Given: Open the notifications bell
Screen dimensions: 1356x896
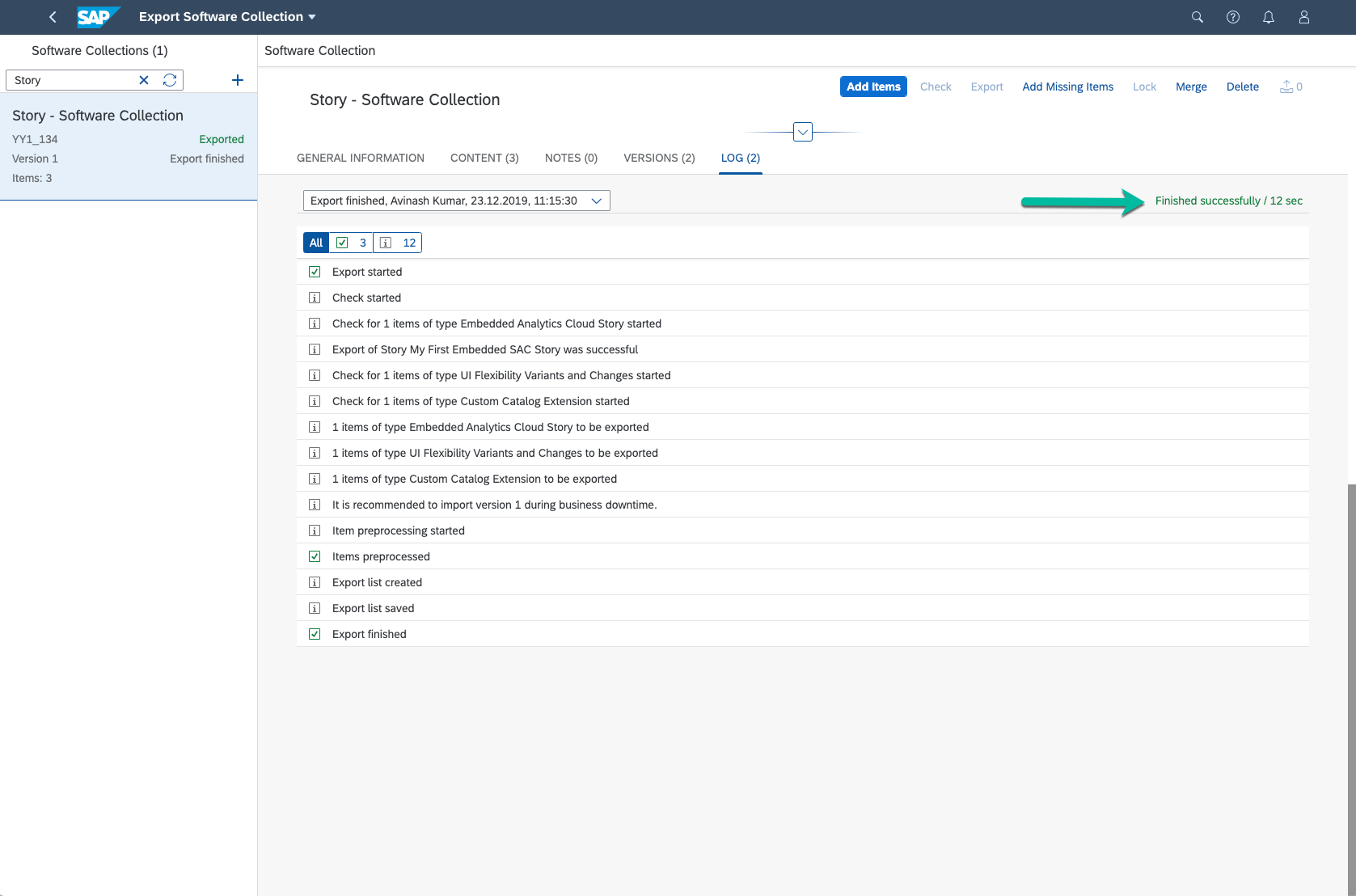Looking at the screenshot, I should [x=1269, y=17].
